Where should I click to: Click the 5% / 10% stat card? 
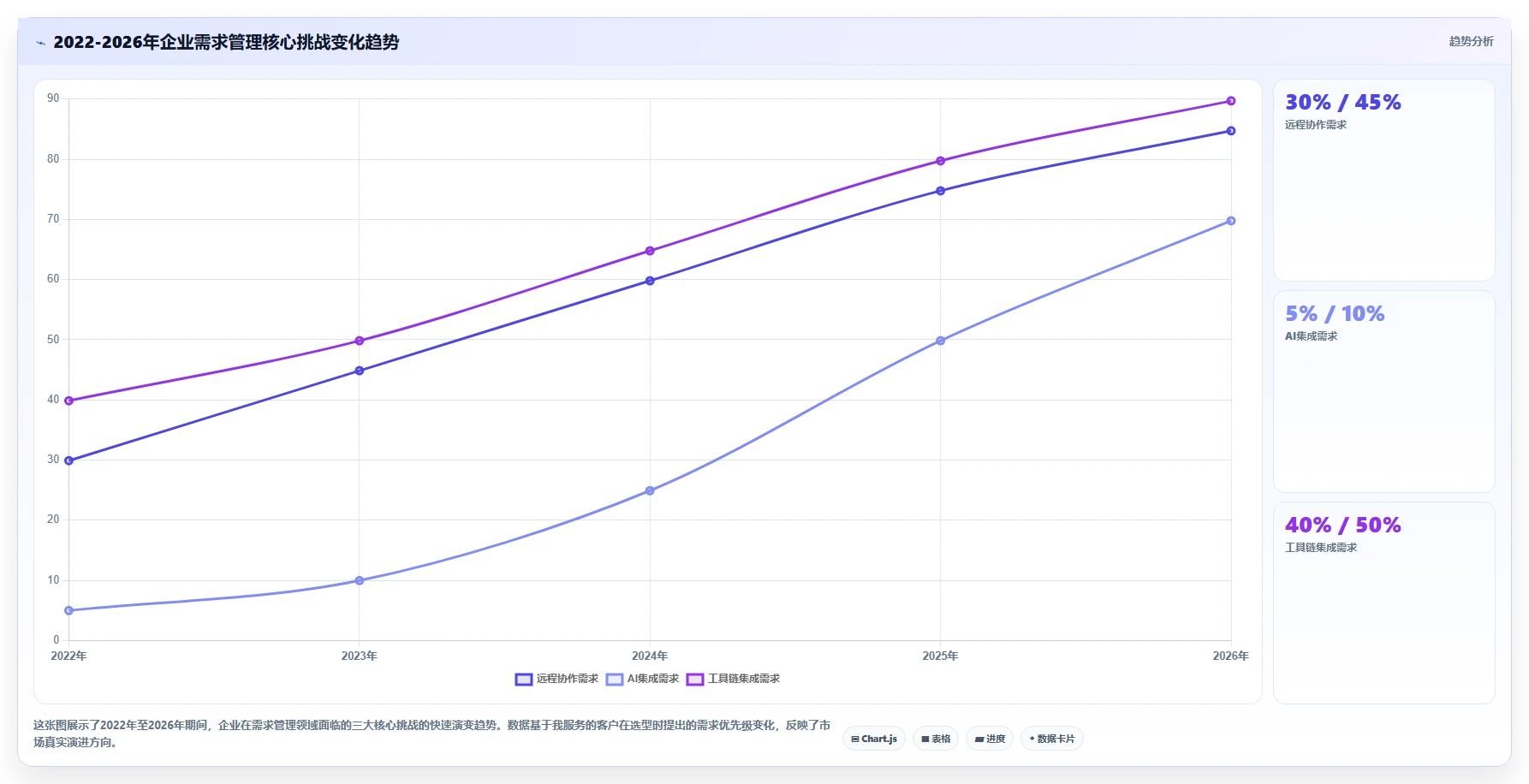coord(1383,392)
